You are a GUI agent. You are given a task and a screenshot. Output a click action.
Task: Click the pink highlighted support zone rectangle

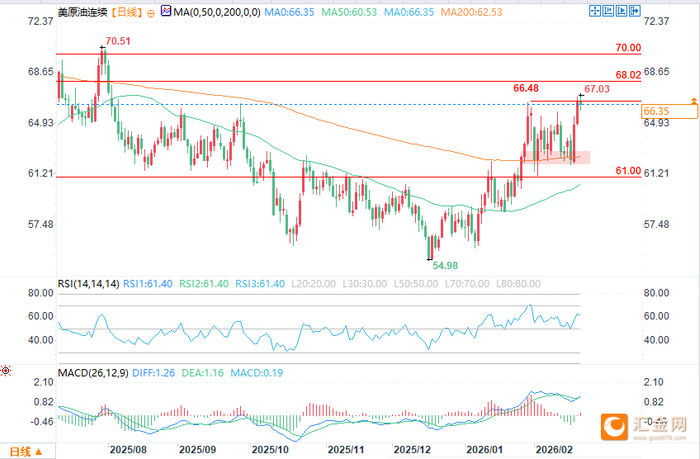[557, 157]
